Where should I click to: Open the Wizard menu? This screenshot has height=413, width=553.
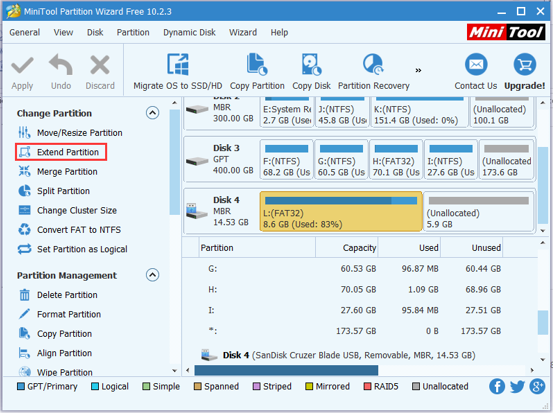(243, 32)
